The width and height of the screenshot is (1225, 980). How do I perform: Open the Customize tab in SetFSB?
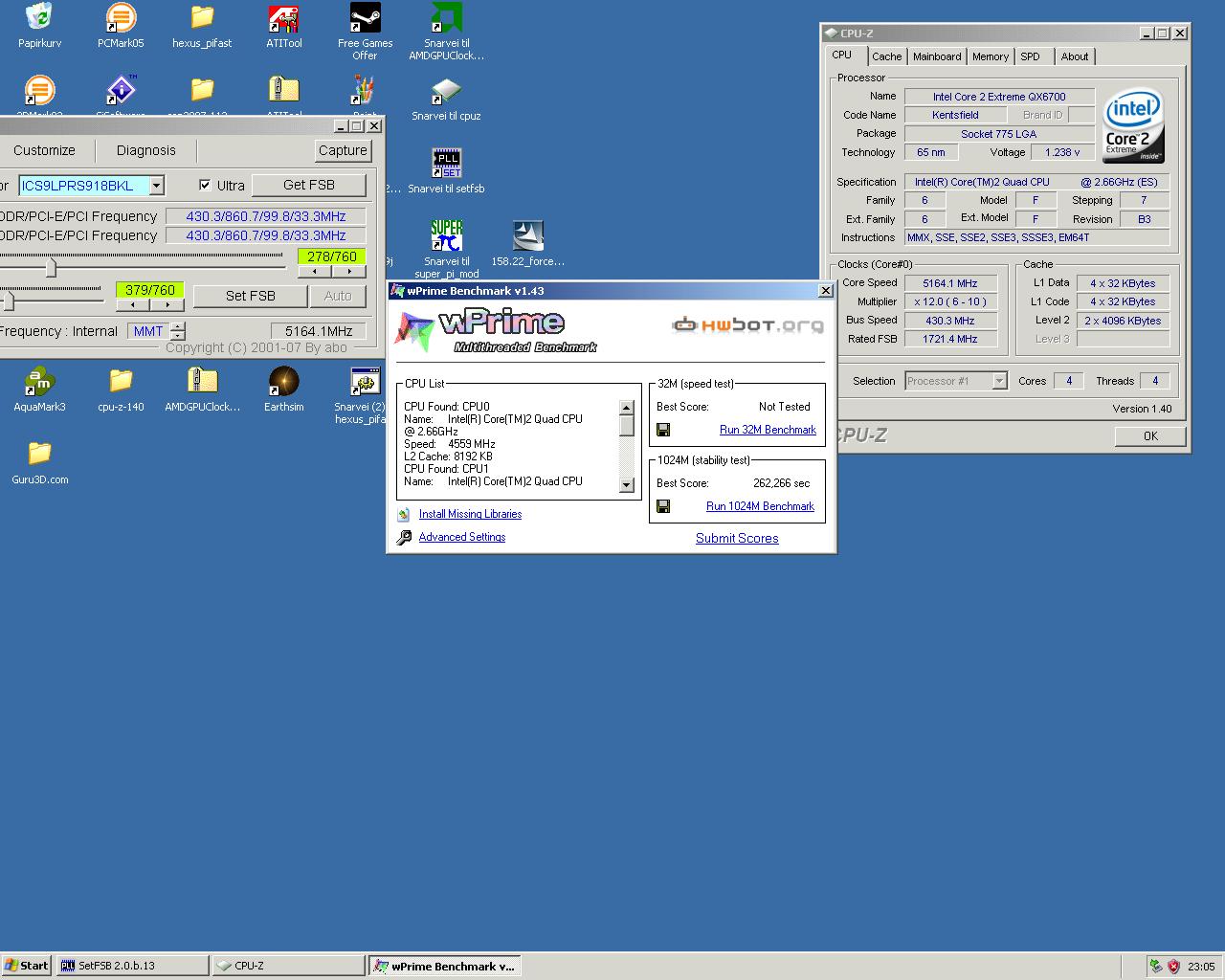44,150
